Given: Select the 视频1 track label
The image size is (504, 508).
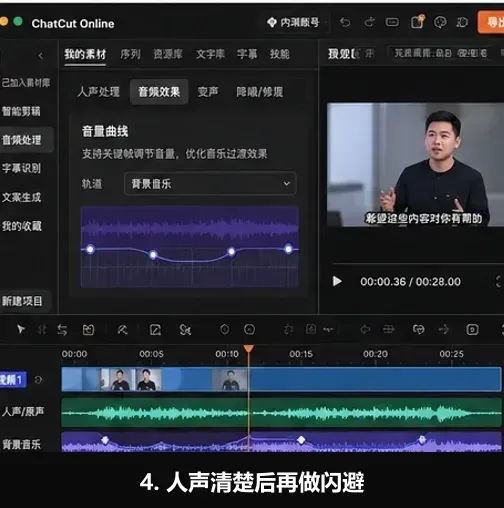Looking at the screenshot, I should (x=13, y=380).
